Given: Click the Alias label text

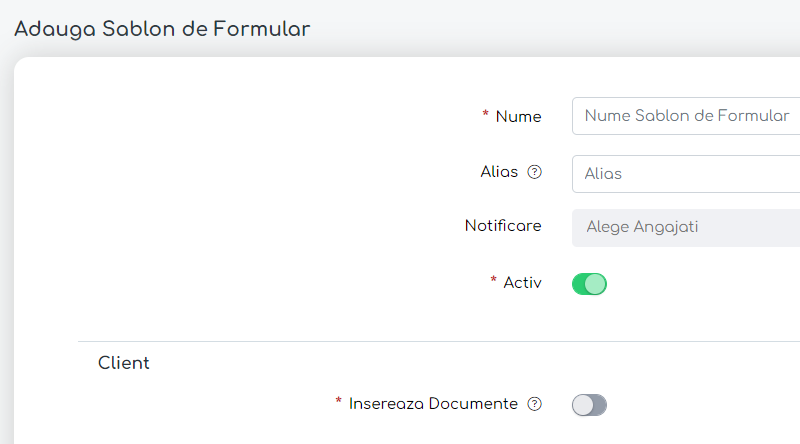Looking at the screenshot, I should [x=499, y=172].
